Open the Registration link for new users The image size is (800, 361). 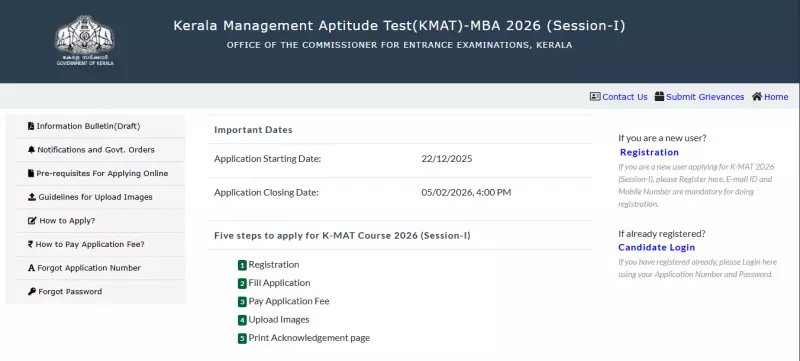pos(649,152)
